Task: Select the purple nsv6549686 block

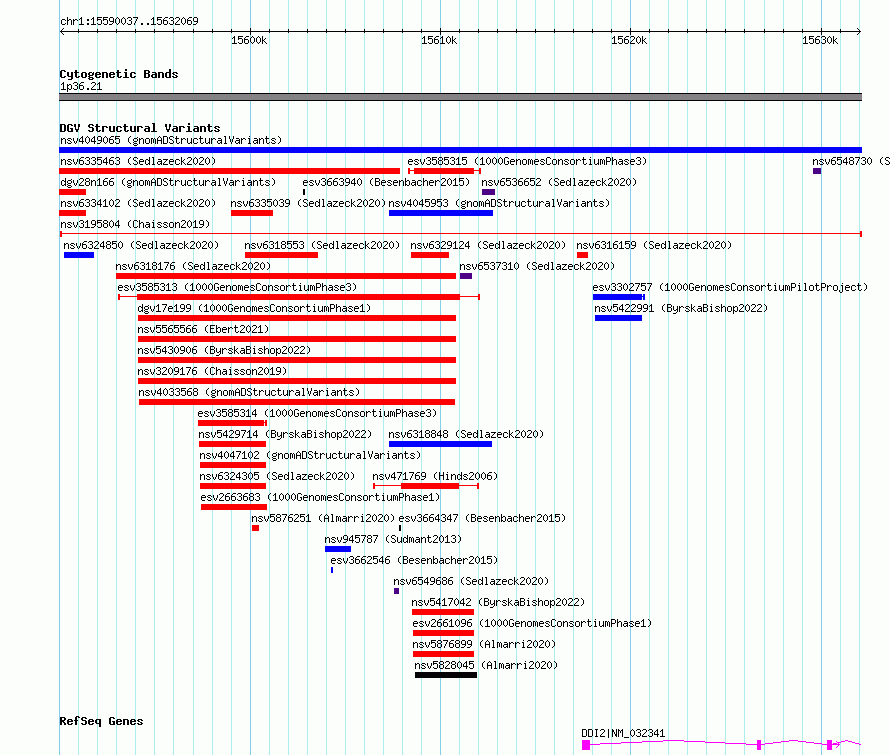Action: [396, 591]
